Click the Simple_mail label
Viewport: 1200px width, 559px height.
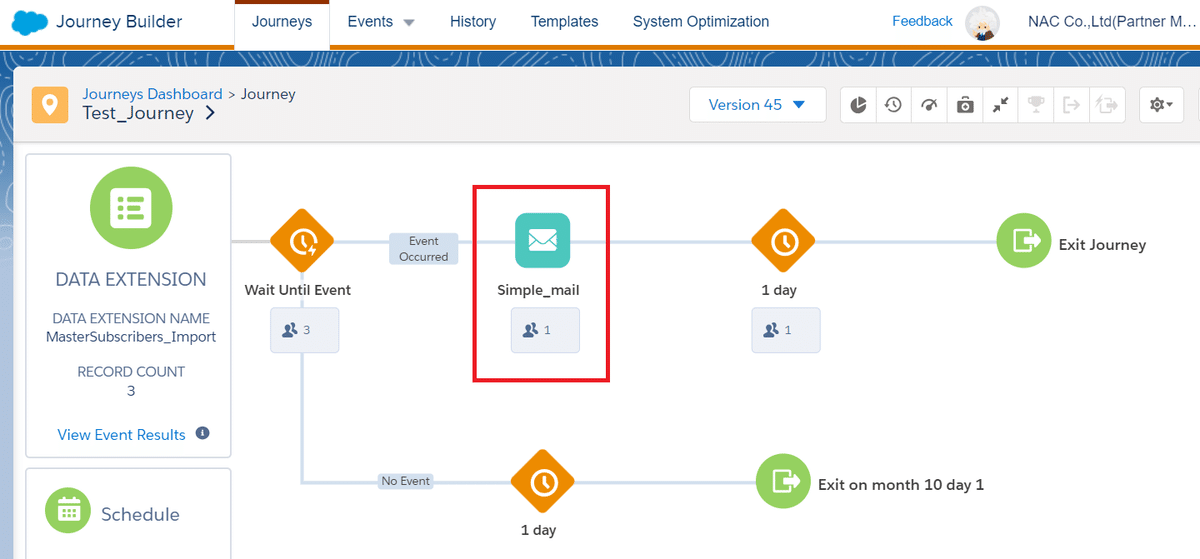538,290
